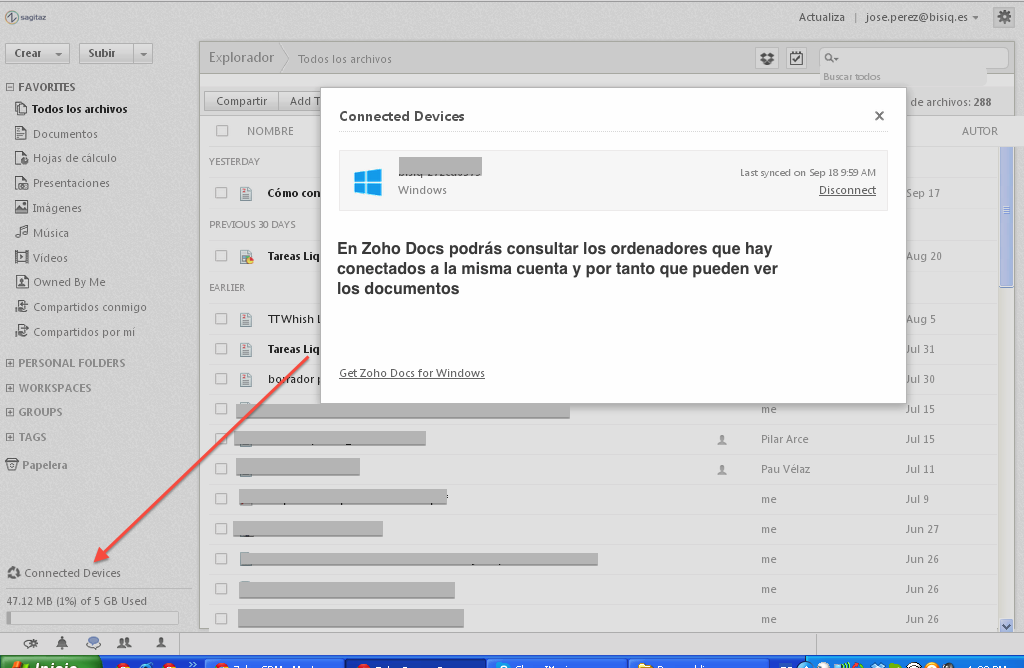Collapse the FAVORITES section
The width and height of the screenshot is (1024, 668).
coord(10,87)
